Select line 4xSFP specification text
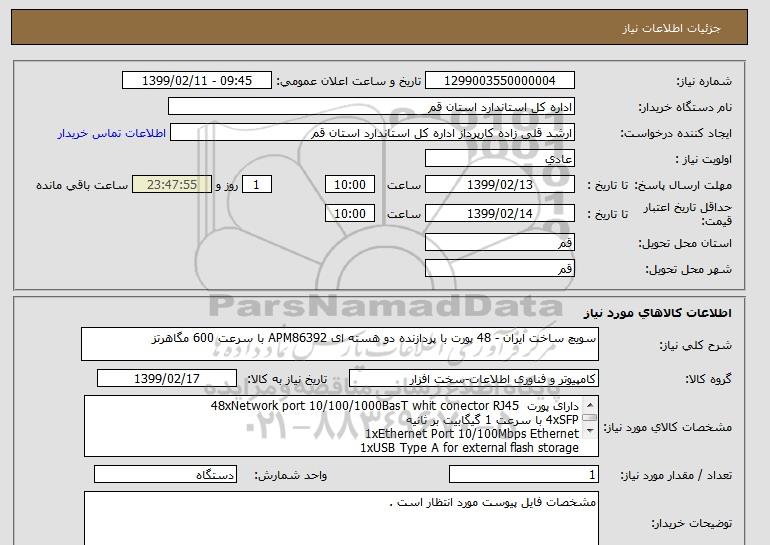This screenshot has width=770, height=545. (492, 420)
